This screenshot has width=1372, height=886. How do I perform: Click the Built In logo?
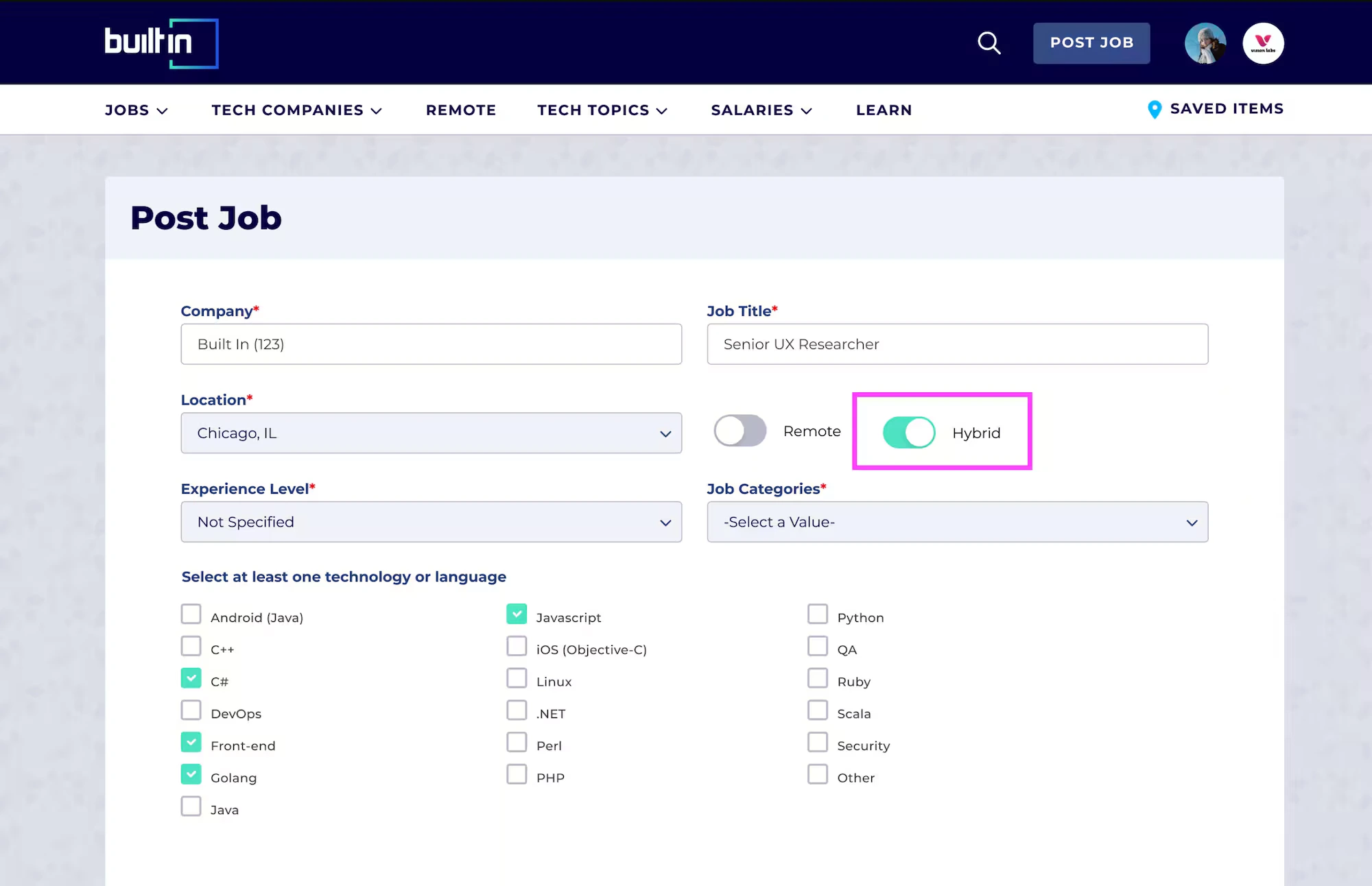[161, 43]
